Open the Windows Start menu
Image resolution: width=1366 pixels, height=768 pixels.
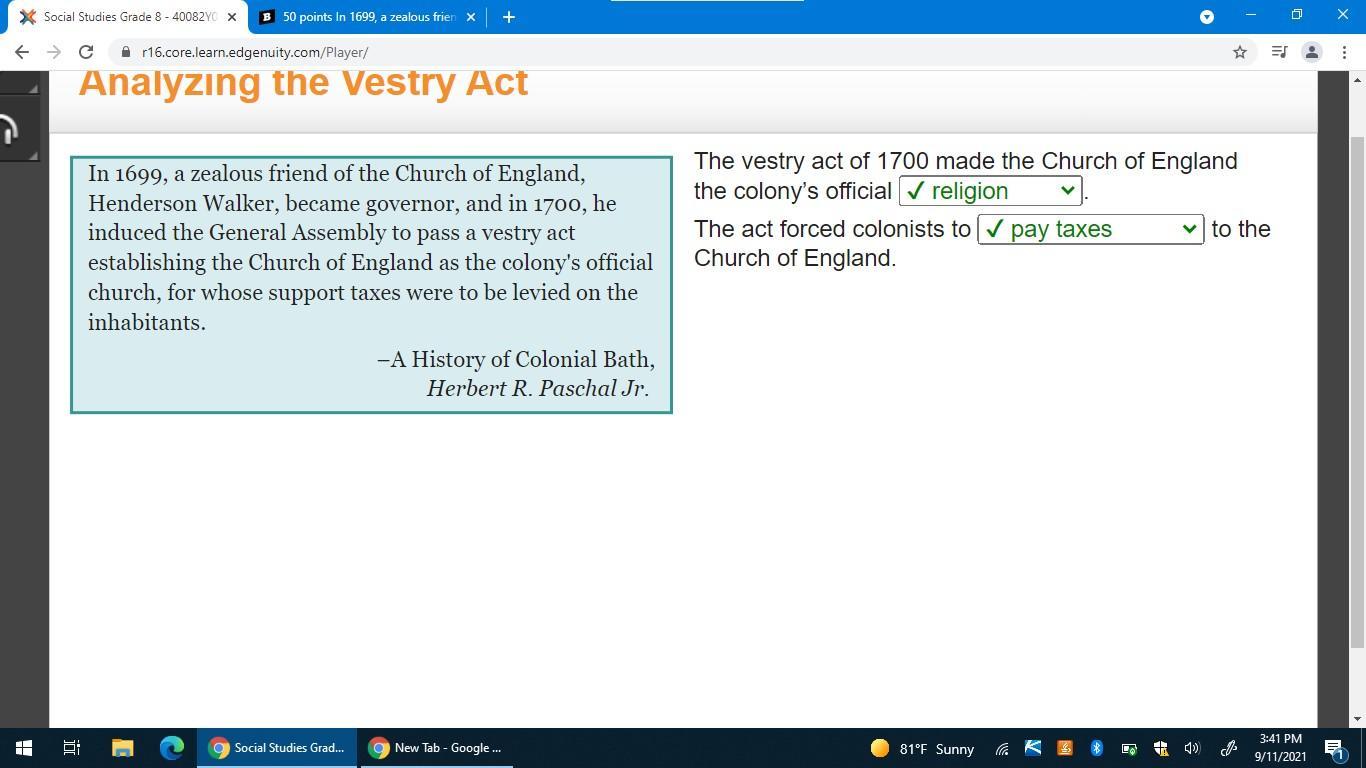click(24, 748)
